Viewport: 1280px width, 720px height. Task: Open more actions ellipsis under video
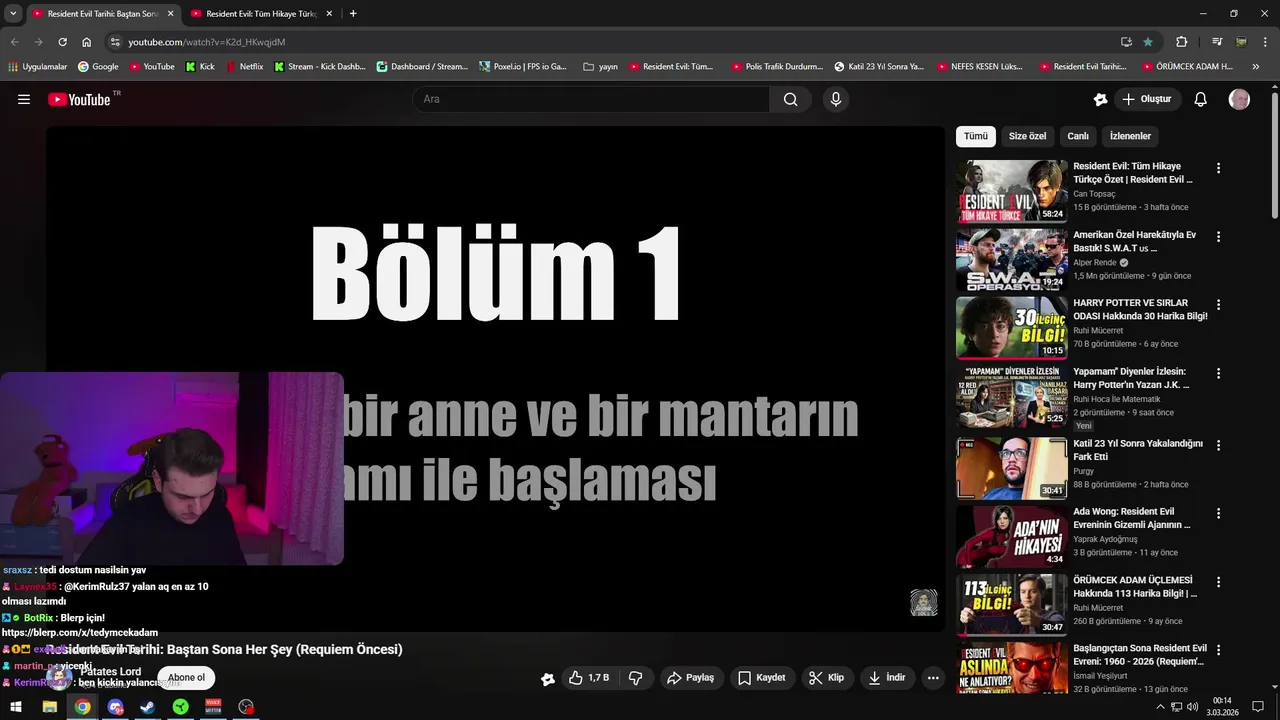[x=933, y=678]
